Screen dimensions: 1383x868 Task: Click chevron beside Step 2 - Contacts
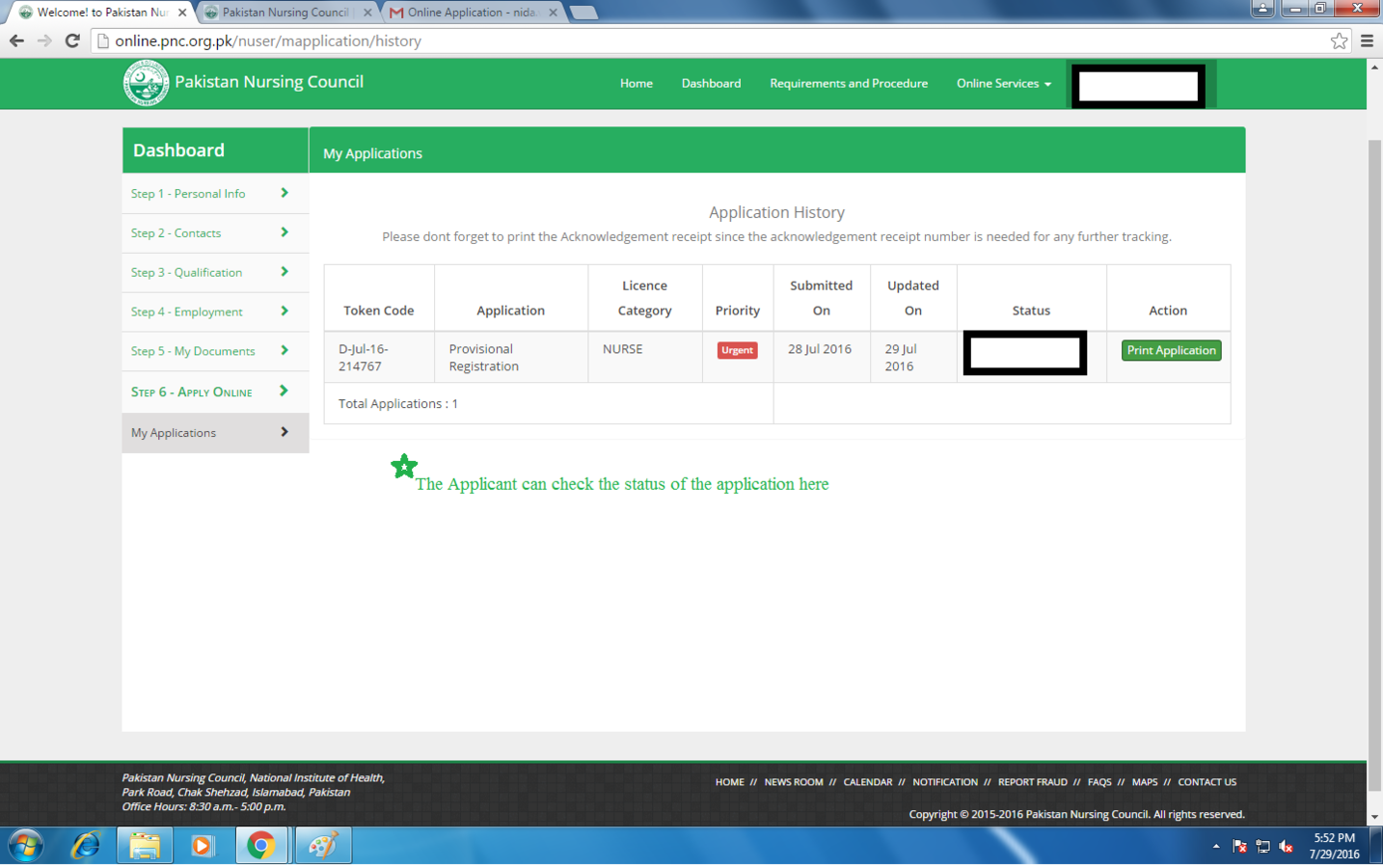(x=285, y=232)
